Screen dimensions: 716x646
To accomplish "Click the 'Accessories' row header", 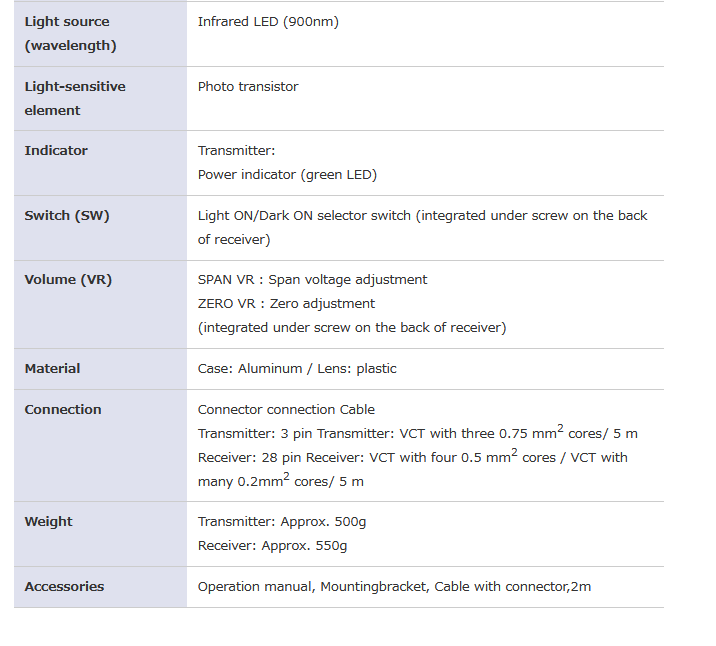I will coord(64,586).
